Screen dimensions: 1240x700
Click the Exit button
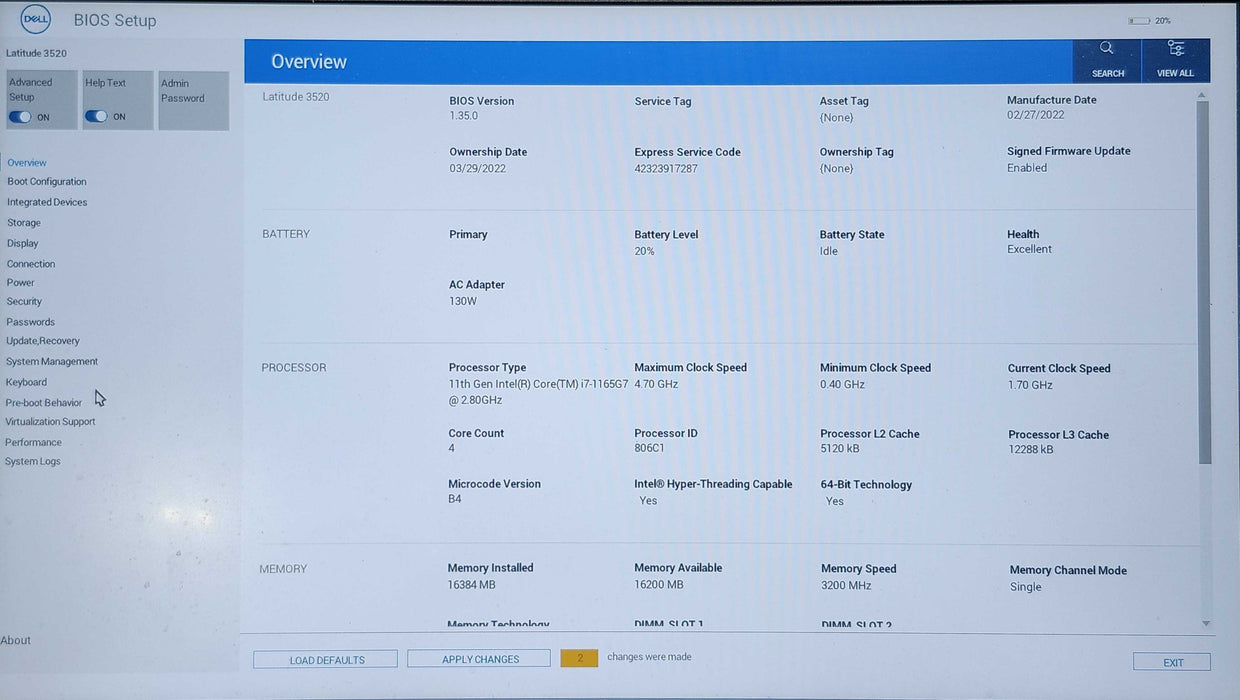click(1172, 663)
